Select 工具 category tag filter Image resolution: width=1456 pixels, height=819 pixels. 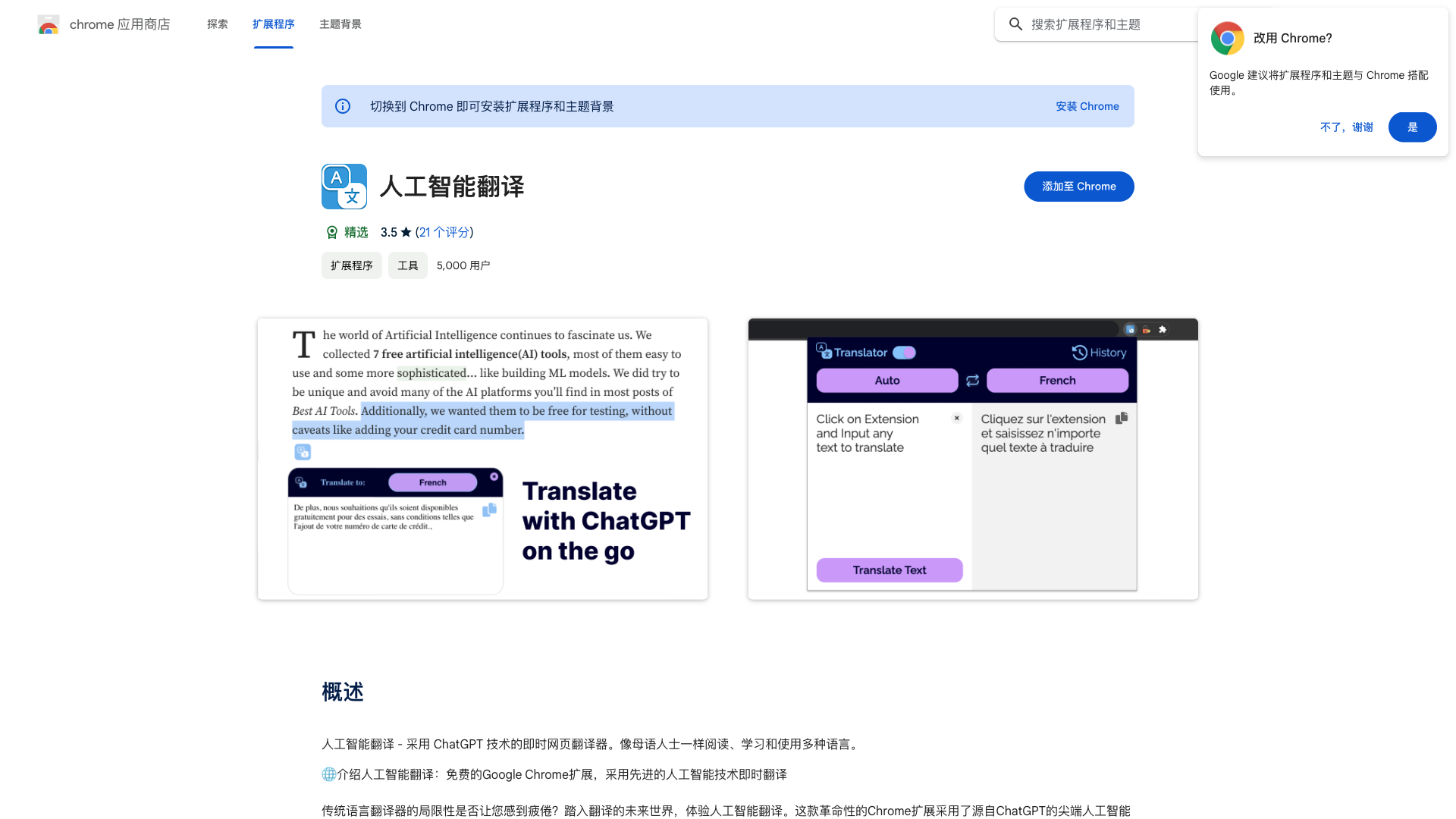pos(408,266)
